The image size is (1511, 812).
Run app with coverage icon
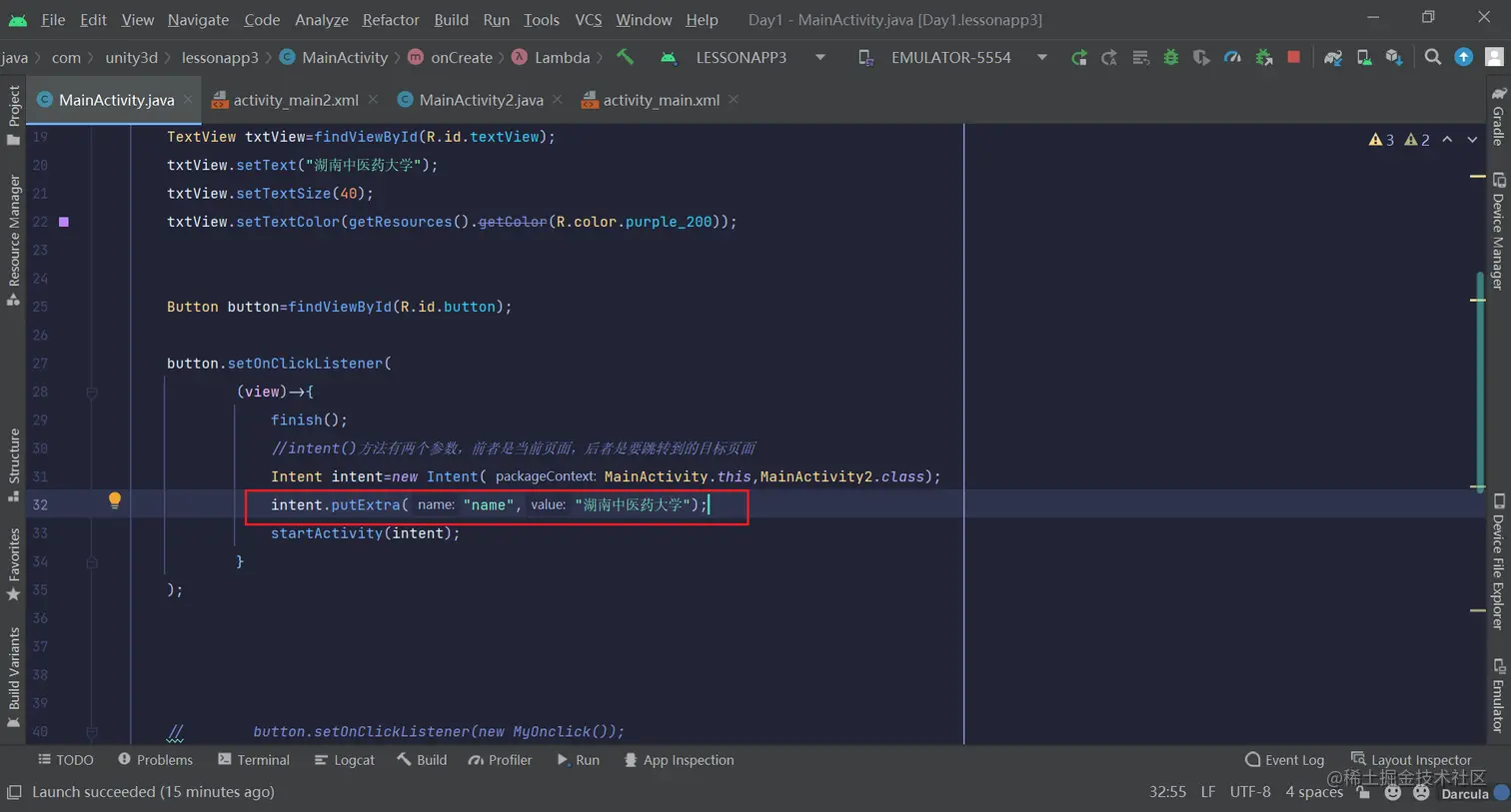(x=1201, y=58)
